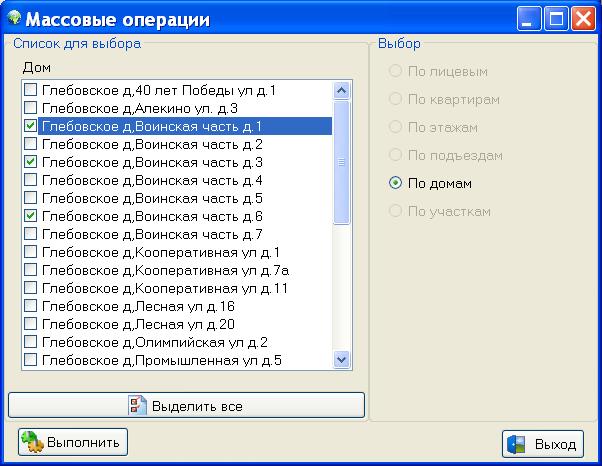Image resolution: width=602 pixels, height=466 pixels.
Task: Uncheck the box for Воинская часть д.6
Action: [x=30, y=216]
